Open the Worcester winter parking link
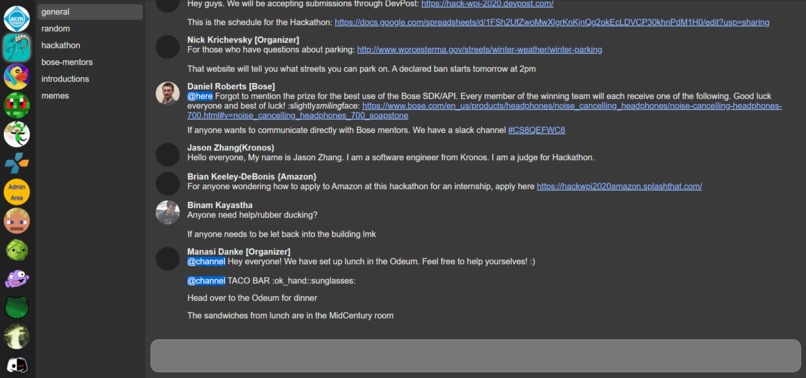Screen dimensions: 806x378 [x=480, y=50]
